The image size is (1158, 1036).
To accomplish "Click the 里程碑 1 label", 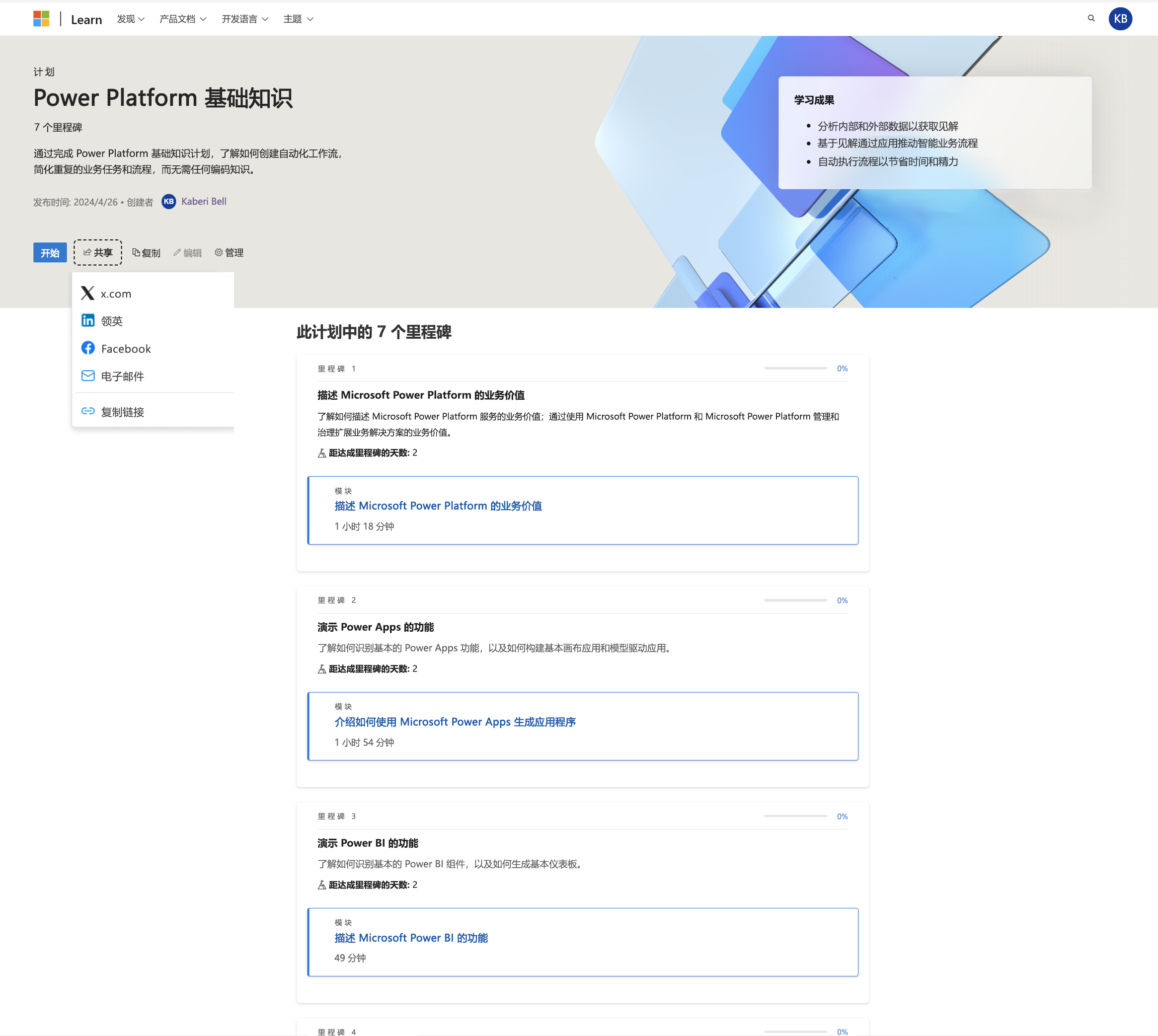I will point(336,369).
